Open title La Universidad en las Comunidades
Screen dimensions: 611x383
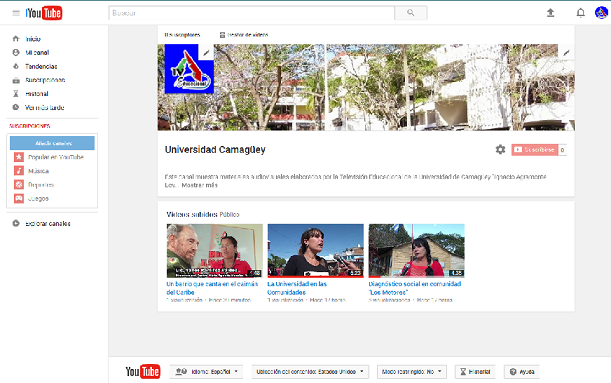point(297,288)
